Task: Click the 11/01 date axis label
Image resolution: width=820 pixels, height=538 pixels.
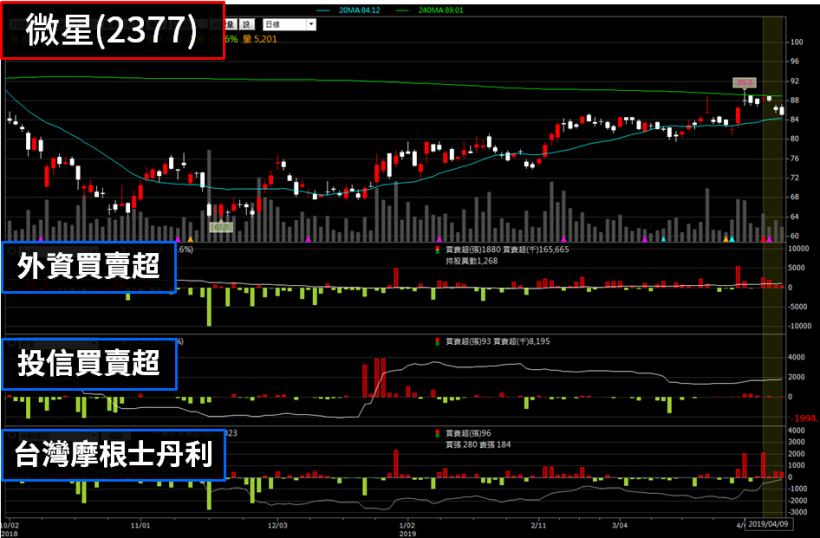Action: (141, 524)
